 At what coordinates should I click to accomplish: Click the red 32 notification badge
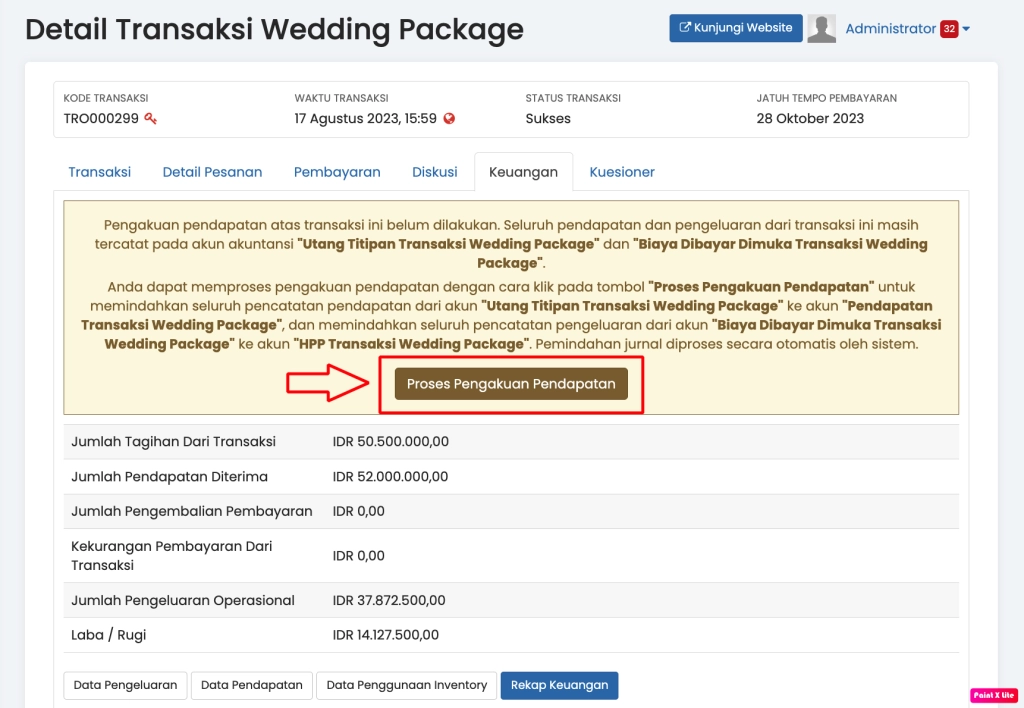[949, 29]
